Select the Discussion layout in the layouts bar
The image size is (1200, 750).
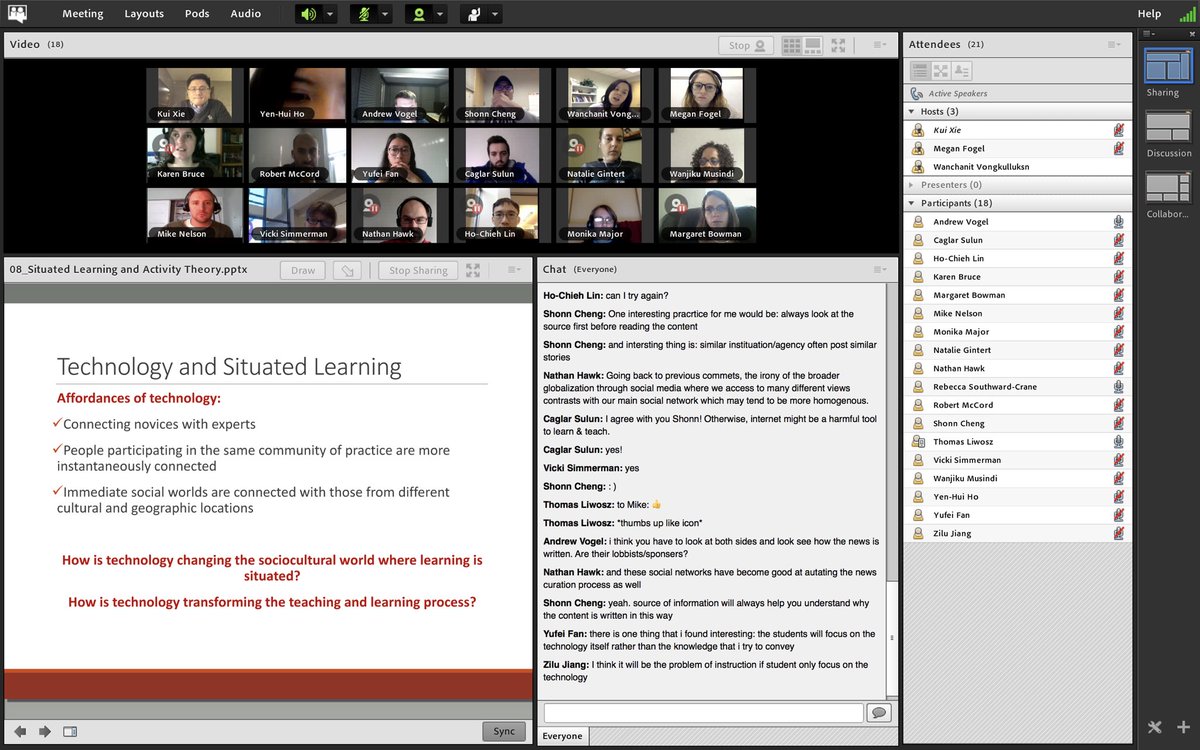1166,128
